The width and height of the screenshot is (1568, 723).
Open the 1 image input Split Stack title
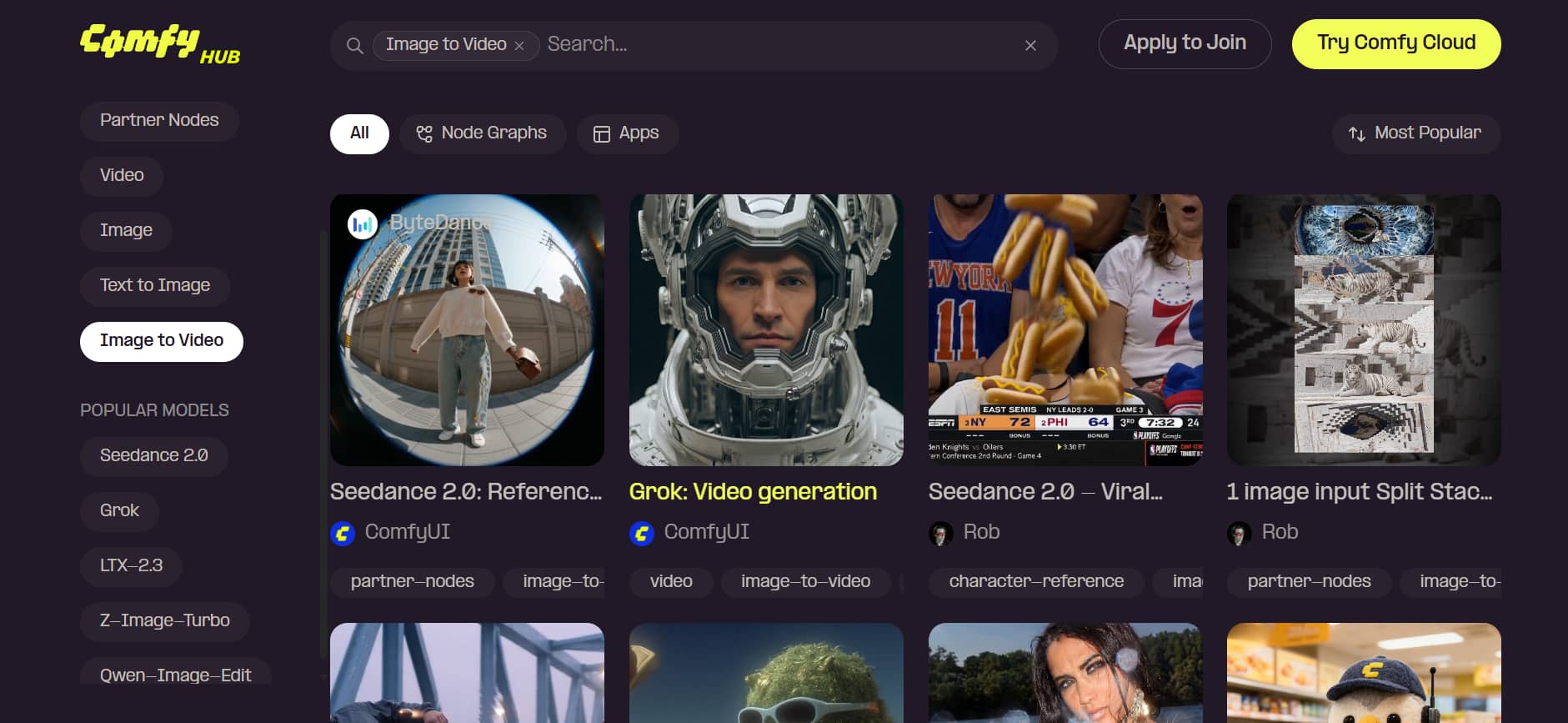pos(1360,492)
